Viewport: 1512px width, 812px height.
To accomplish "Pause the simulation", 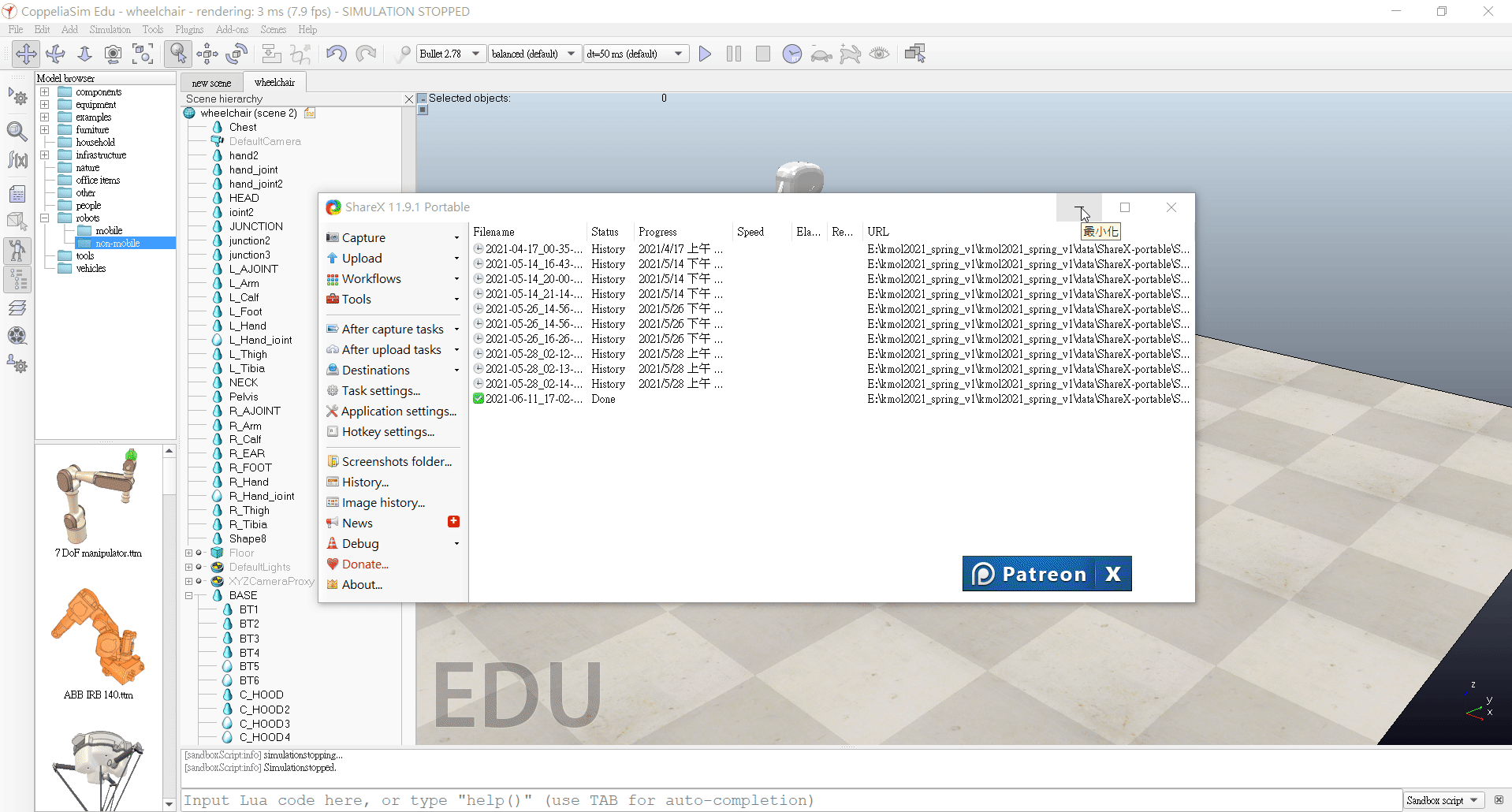I will pos(734,54).
